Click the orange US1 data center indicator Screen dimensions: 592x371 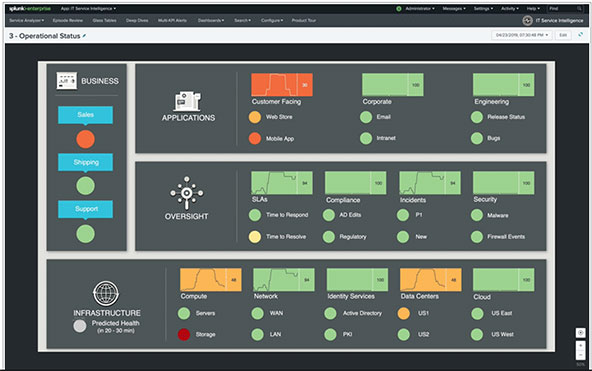click(x=404, y=313)
